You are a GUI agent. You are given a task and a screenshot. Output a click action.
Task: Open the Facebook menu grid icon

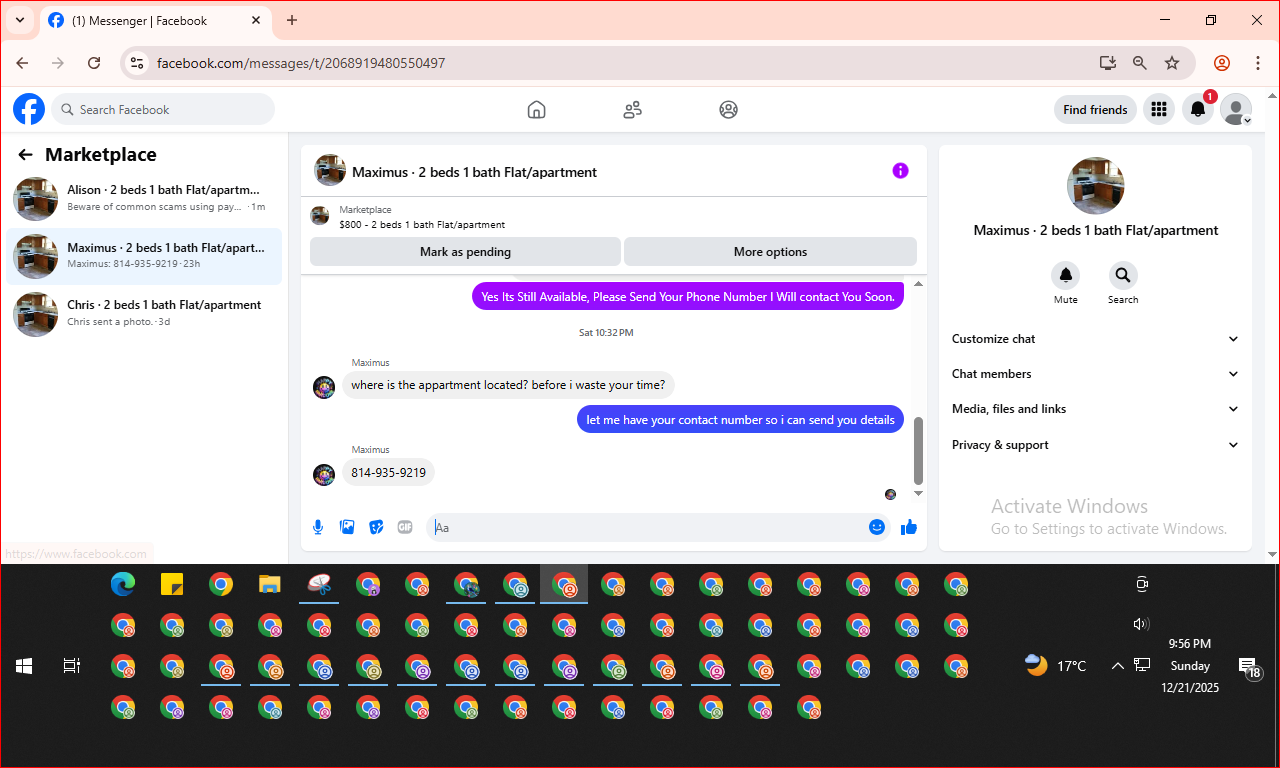(1159, 110)
